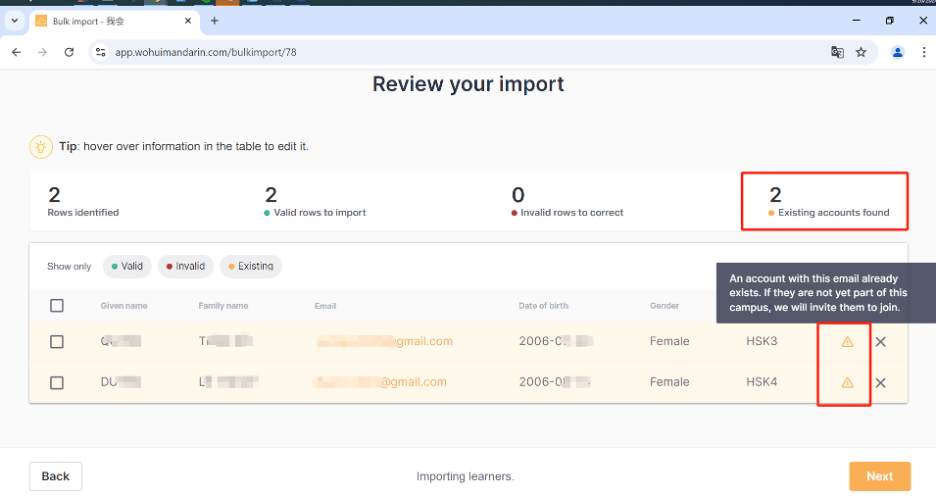
Task: Check the box for the second learner row
Action: coord(57,382)
